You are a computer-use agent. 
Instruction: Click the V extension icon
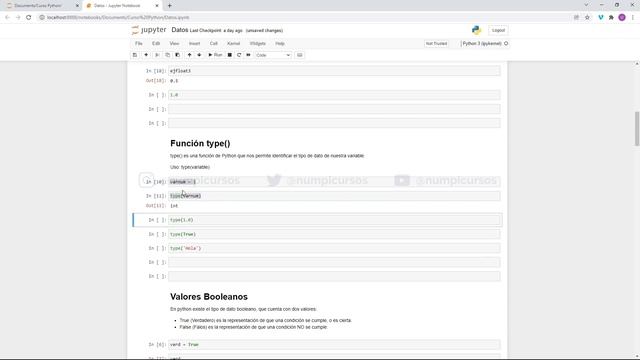click(x=600, y=18)
